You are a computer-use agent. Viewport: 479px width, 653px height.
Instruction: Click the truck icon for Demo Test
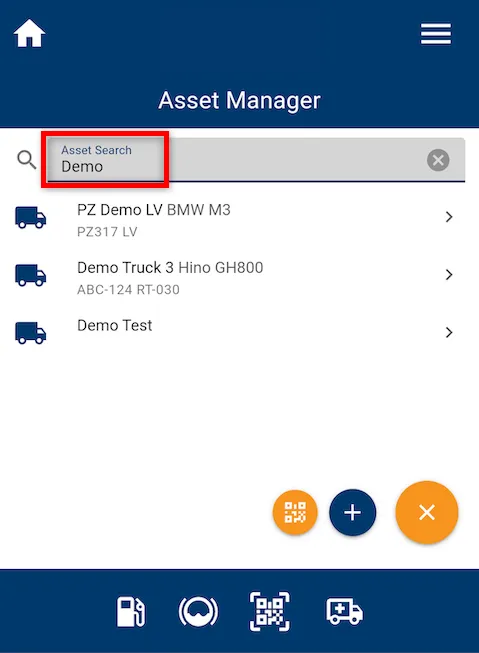(x=31, y=333)
